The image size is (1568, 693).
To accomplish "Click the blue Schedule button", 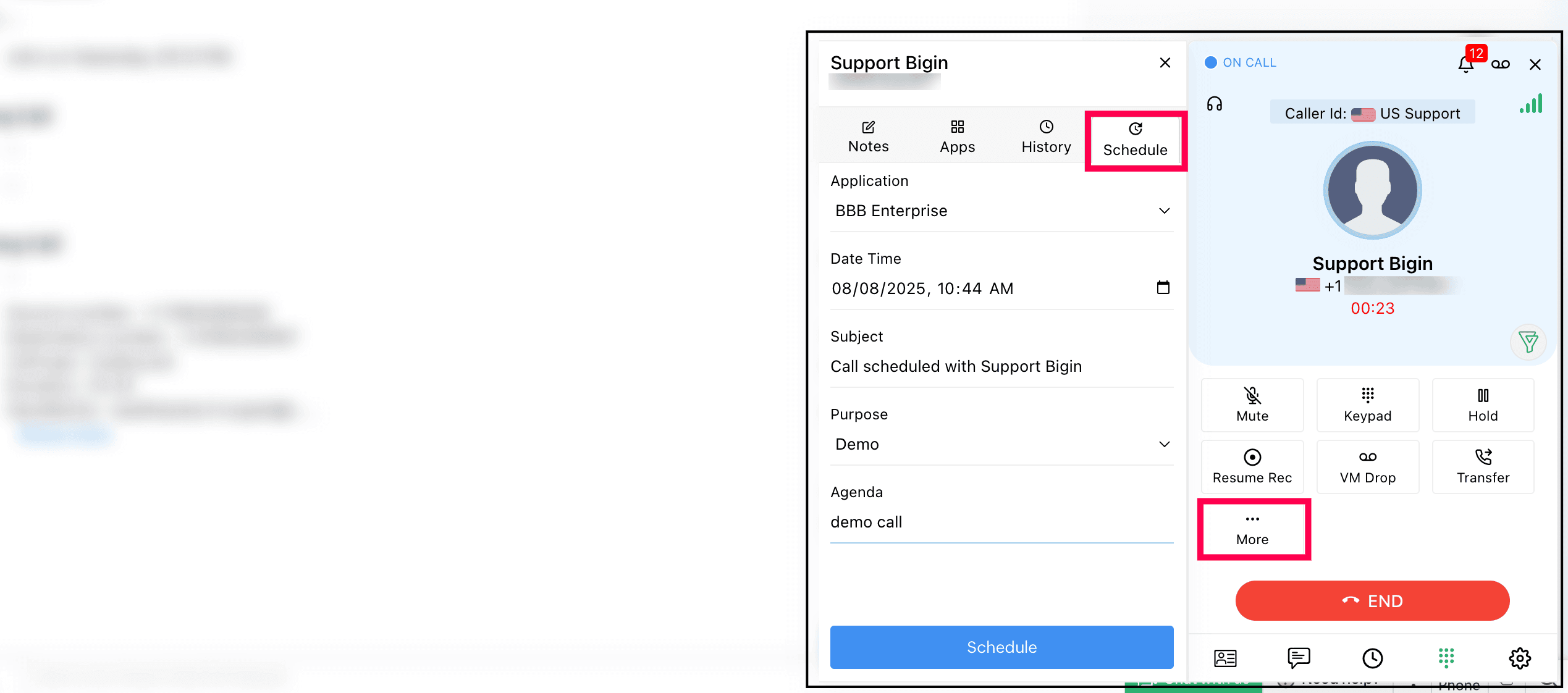I will click(x=1001, y=647).
